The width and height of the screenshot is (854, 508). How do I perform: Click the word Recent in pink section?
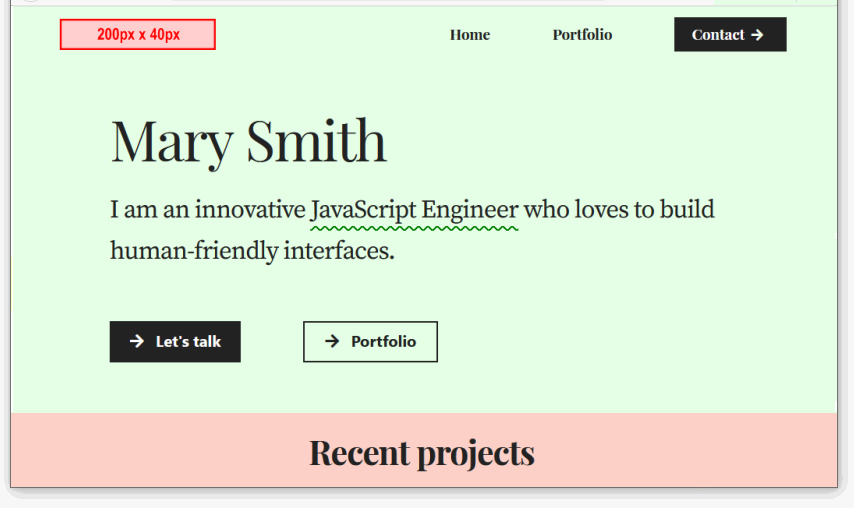[359, 452]
